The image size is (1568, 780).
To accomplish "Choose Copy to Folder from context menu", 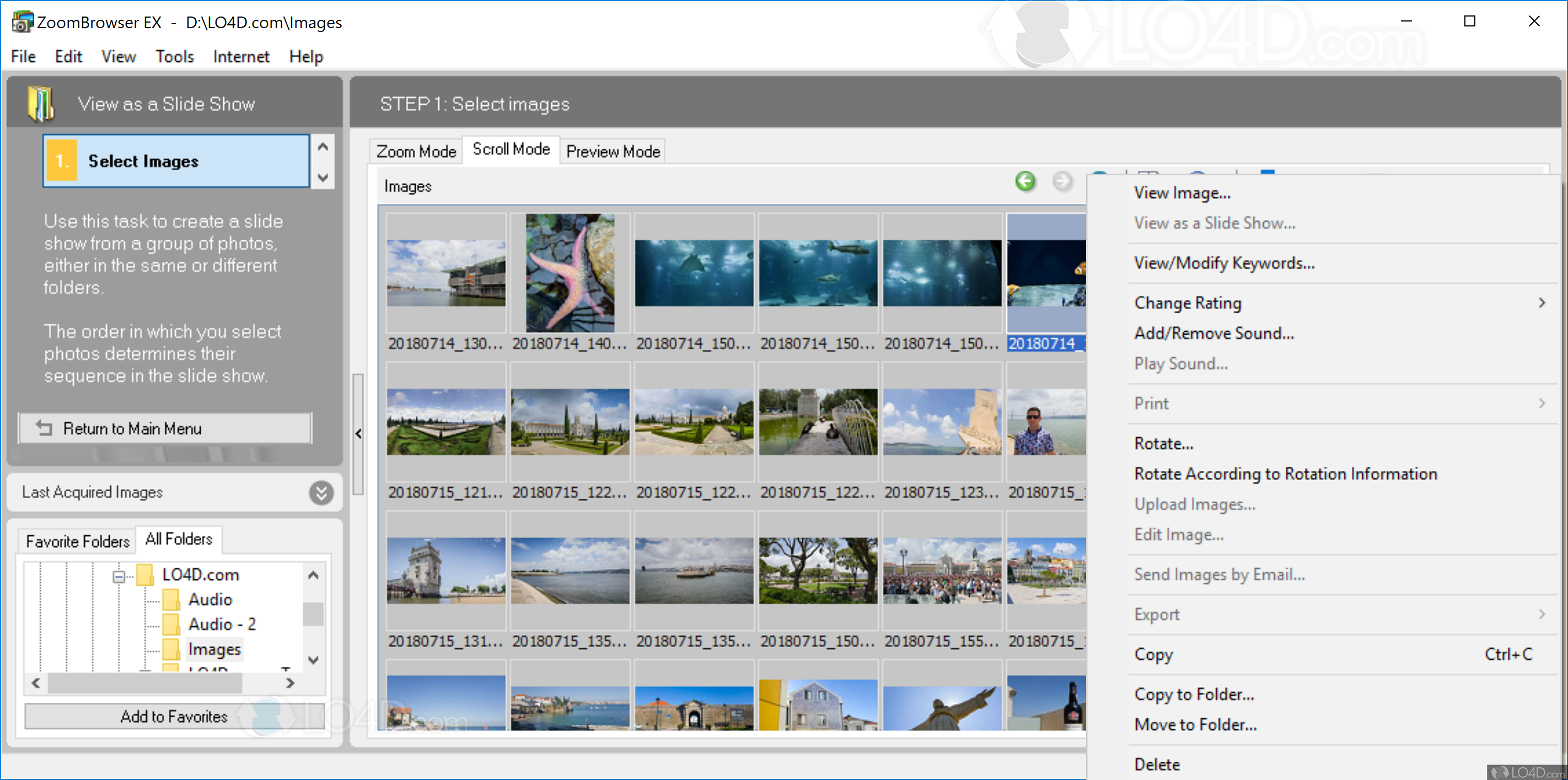I will 1193,694.
